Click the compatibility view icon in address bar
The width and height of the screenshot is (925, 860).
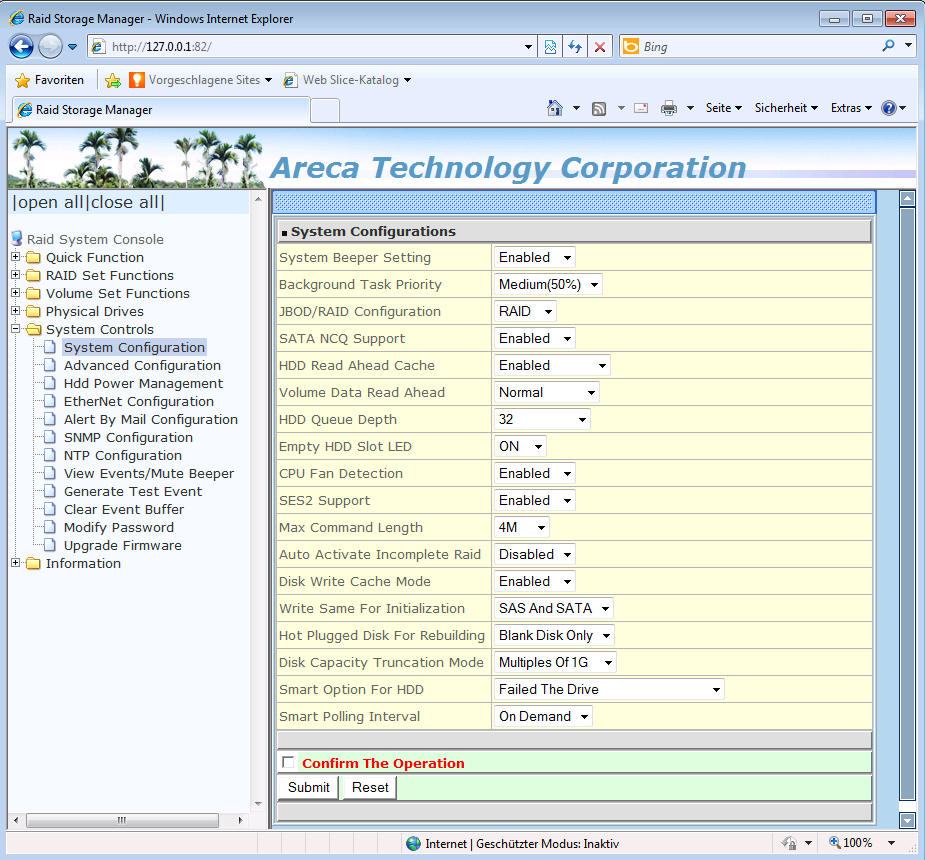550,47
